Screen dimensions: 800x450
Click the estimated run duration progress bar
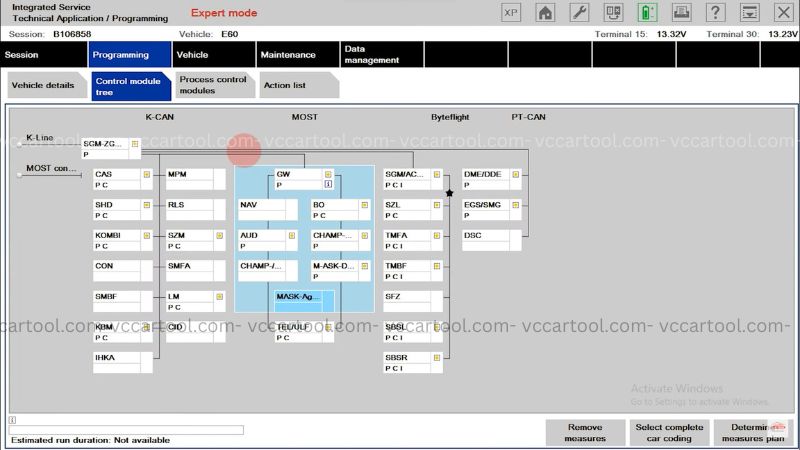point(126,430)
